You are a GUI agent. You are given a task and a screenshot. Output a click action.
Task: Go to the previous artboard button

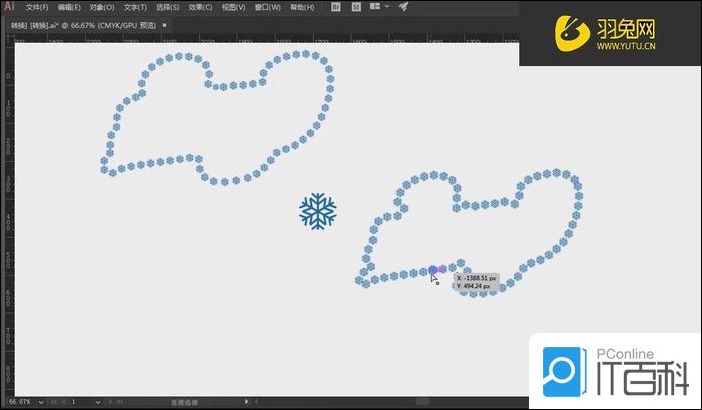pos(64,402)
